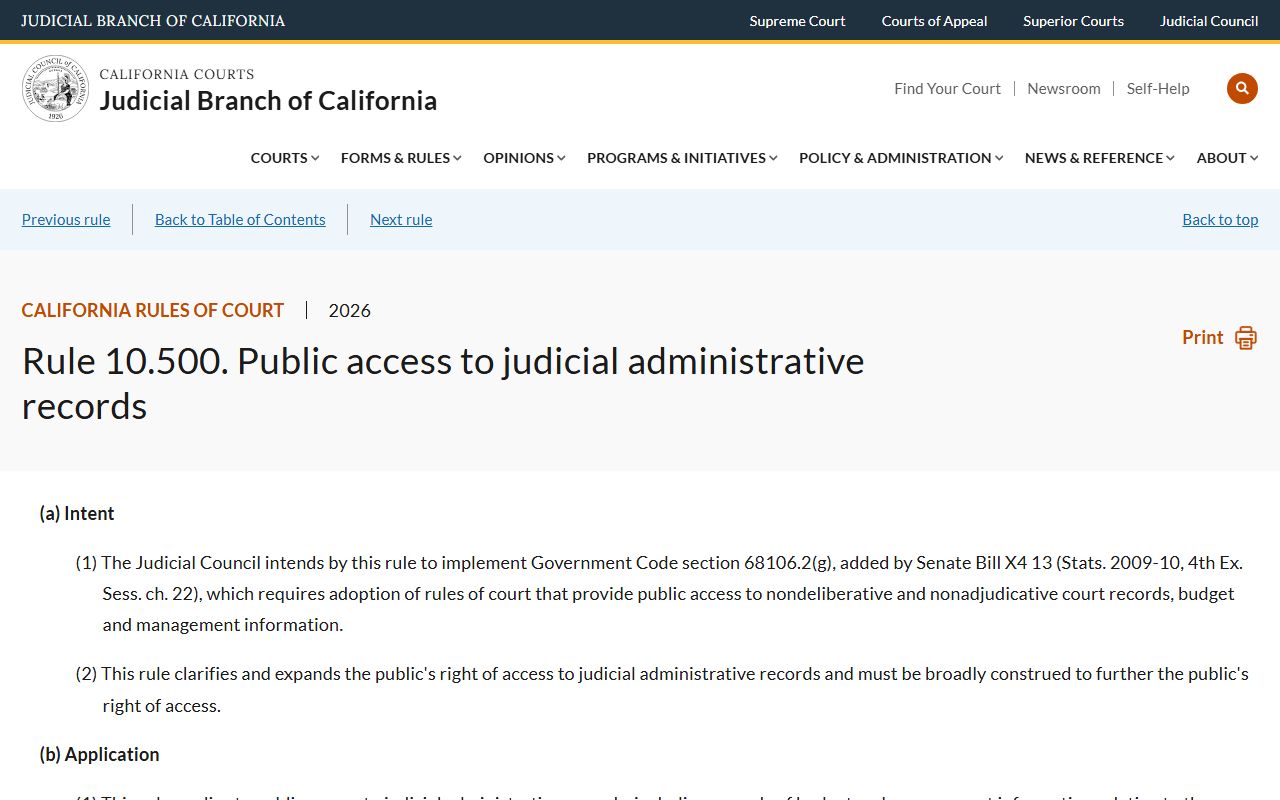Click the California Rules of Court heading

153,310
